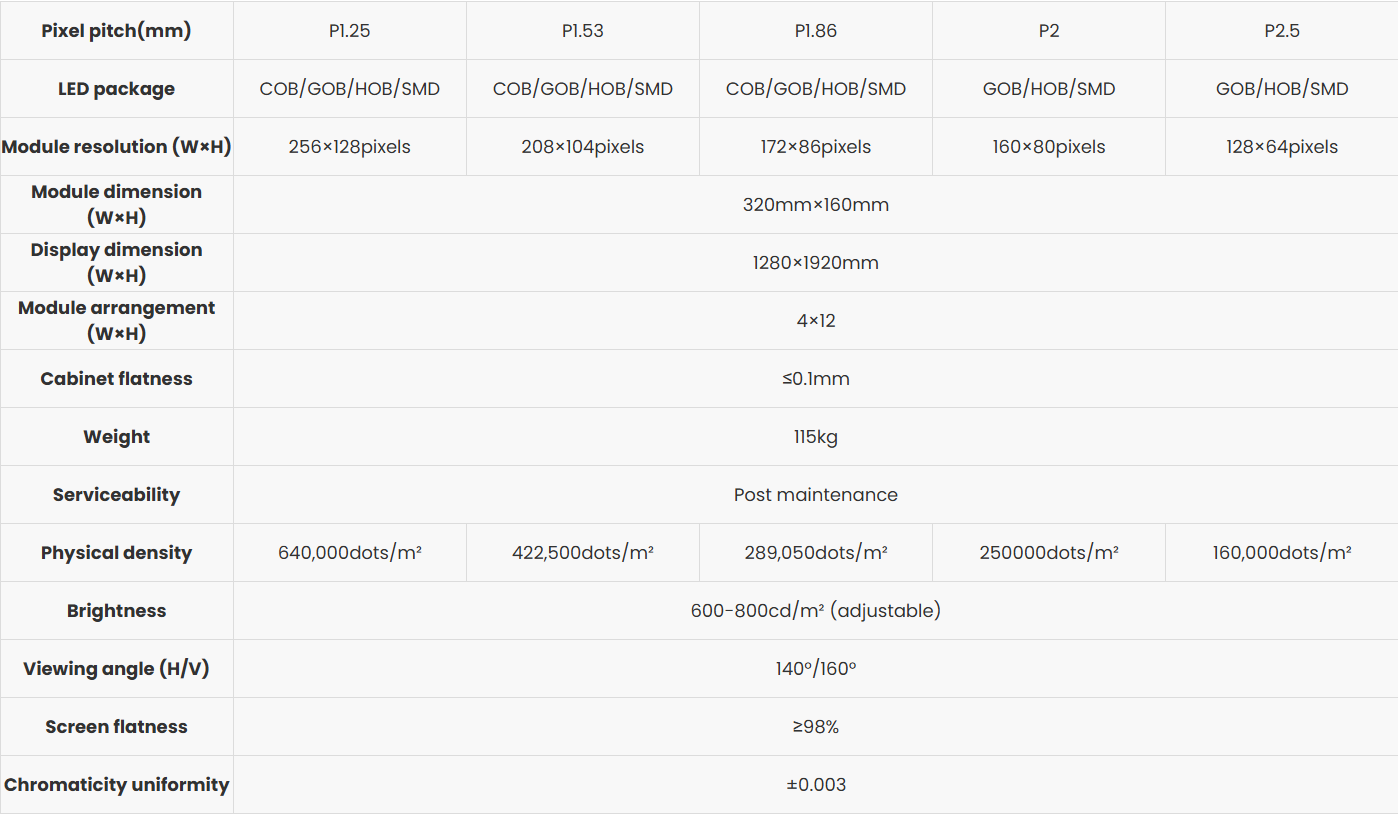The width and height of the screenshot is (1398, 814).
Task: Click the Cabinet flatness row label
Action: coord(116,379)
